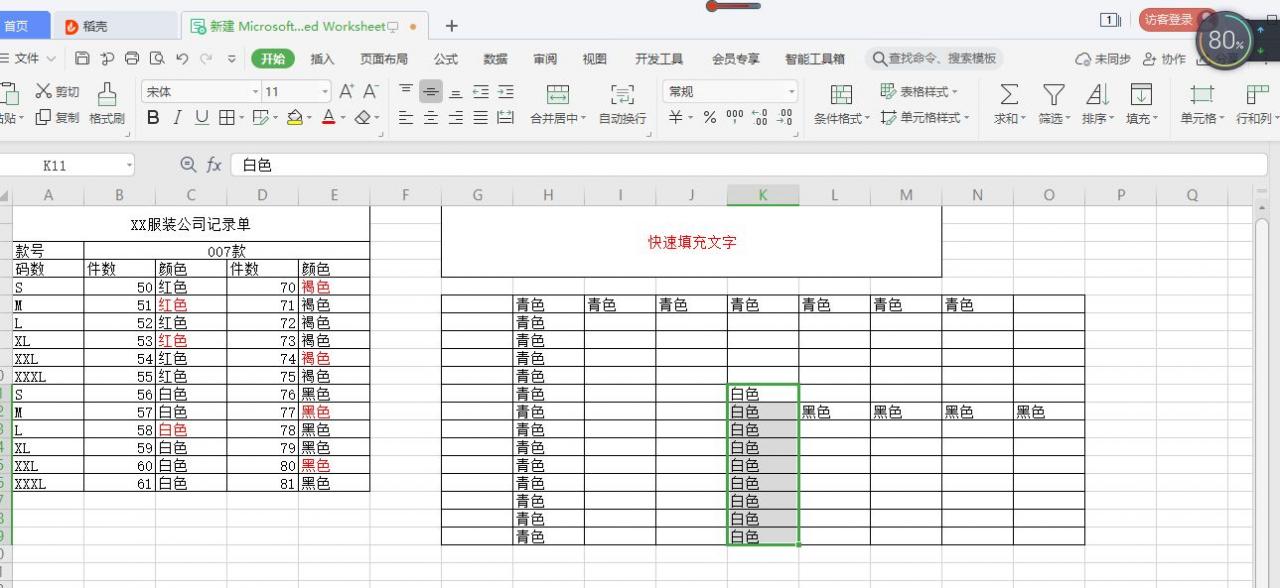Expand the number format 常规 dropdown
1280x588 pixels.
(792, 92)
